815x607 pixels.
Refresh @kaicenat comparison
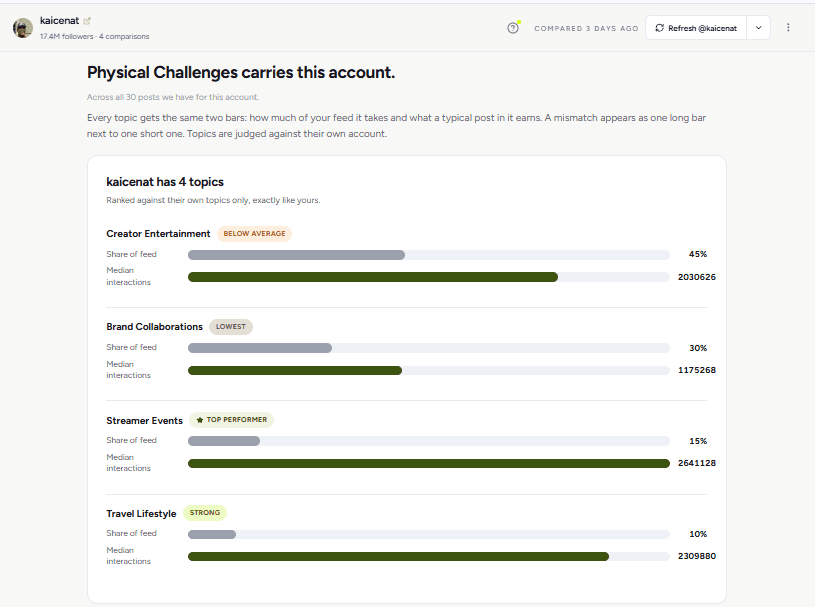coord(696,28)
